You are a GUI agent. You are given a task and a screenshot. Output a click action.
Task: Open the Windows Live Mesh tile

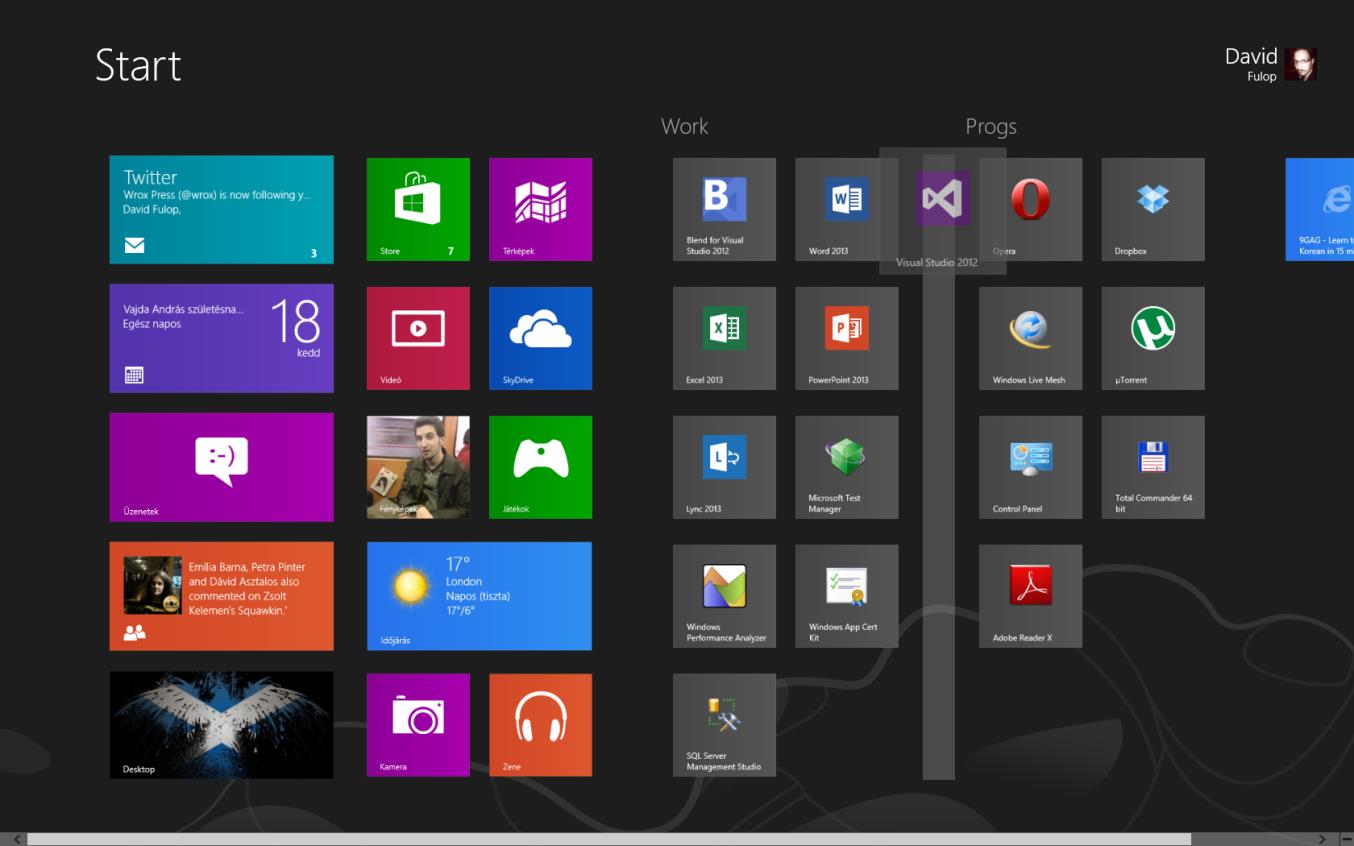click(x=1030, y=338)
